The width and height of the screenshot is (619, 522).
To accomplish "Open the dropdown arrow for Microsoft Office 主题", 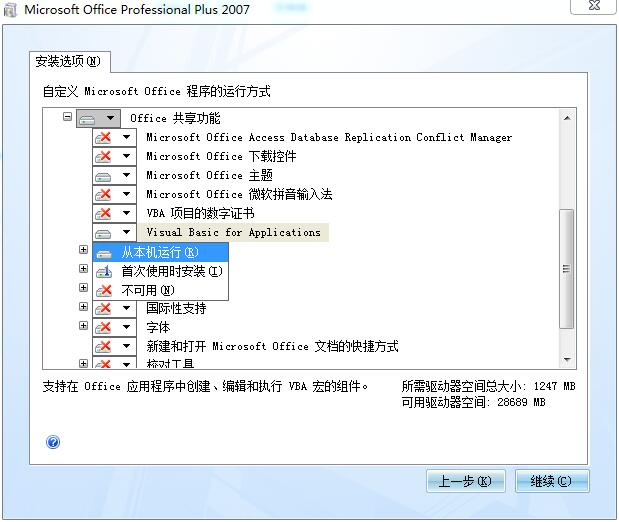I will [x=126, y=175].
